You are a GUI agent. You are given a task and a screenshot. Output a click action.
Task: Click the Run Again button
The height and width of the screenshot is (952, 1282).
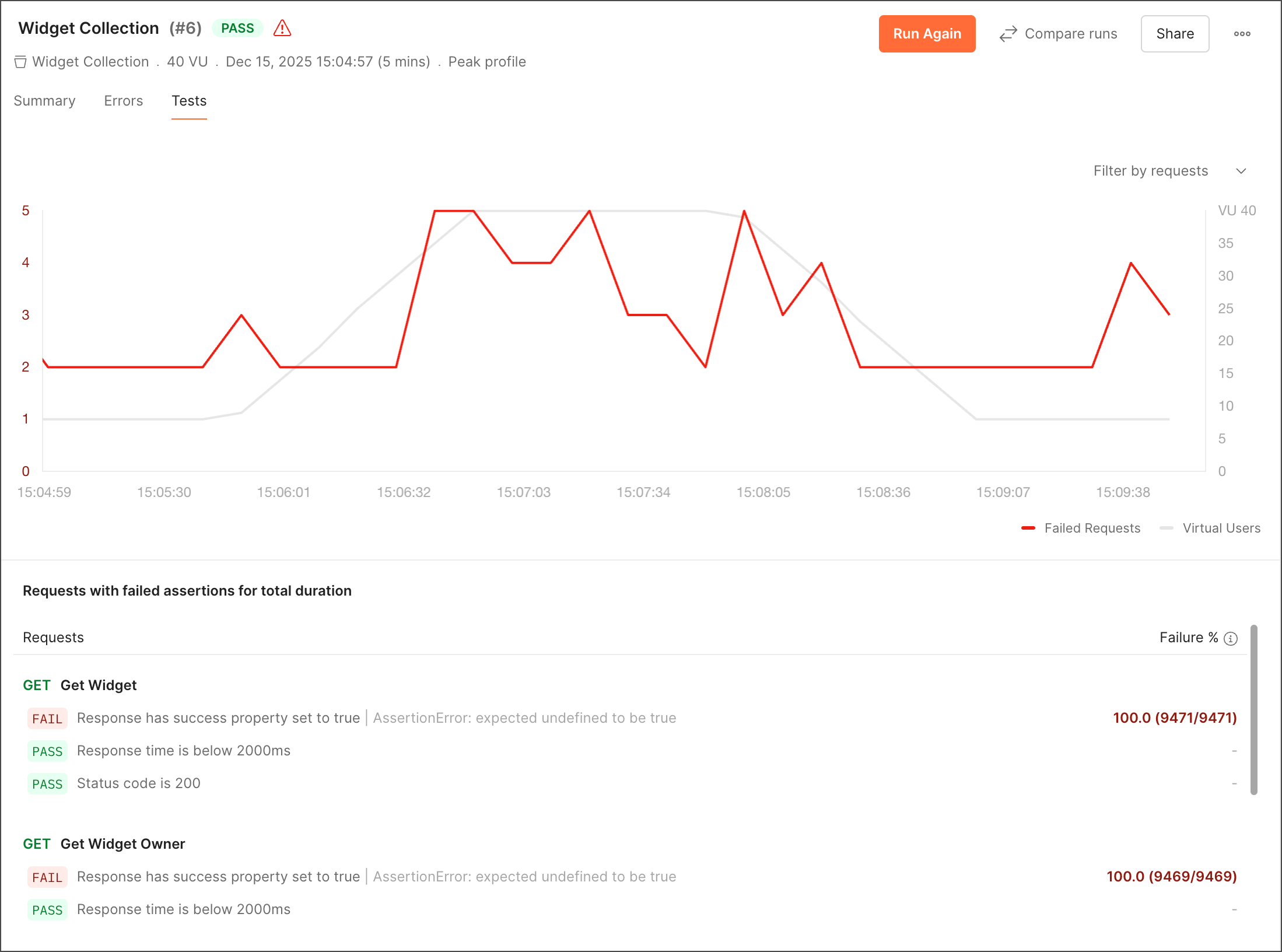coord(927,33)
